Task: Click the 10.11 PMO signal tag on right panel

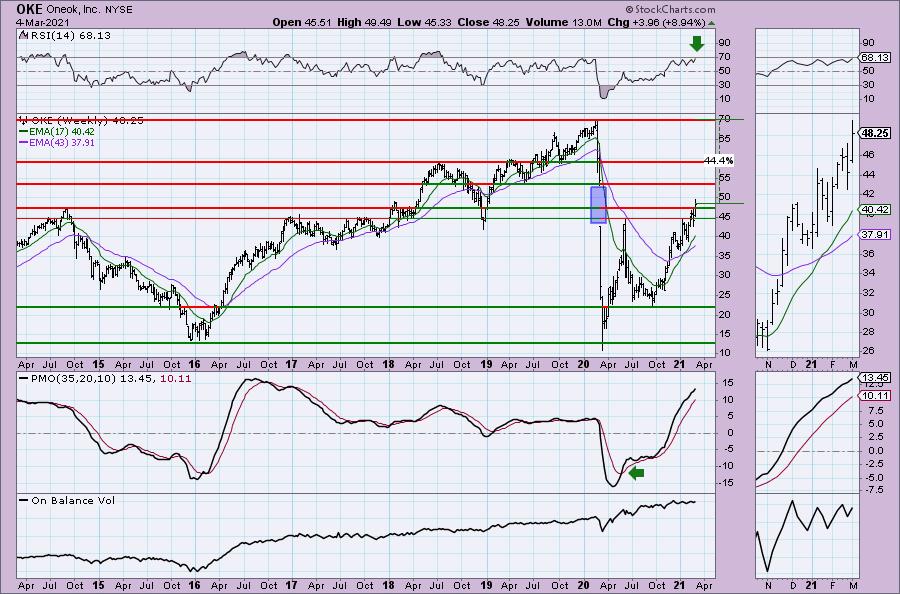Action: [x=876, y=395]
